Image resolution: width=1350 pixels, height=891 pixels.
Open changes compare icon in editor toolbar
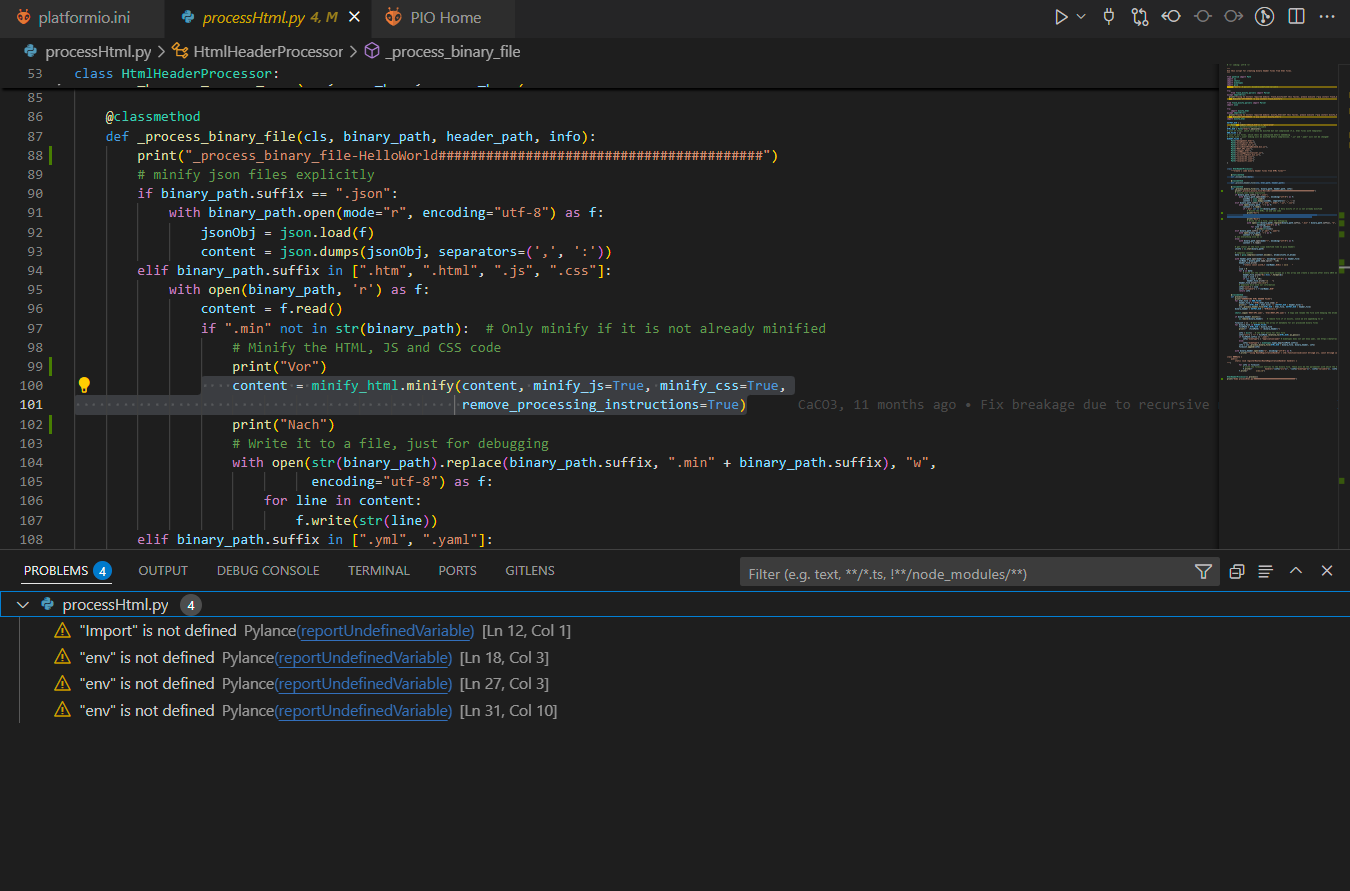click(1141, 17)
